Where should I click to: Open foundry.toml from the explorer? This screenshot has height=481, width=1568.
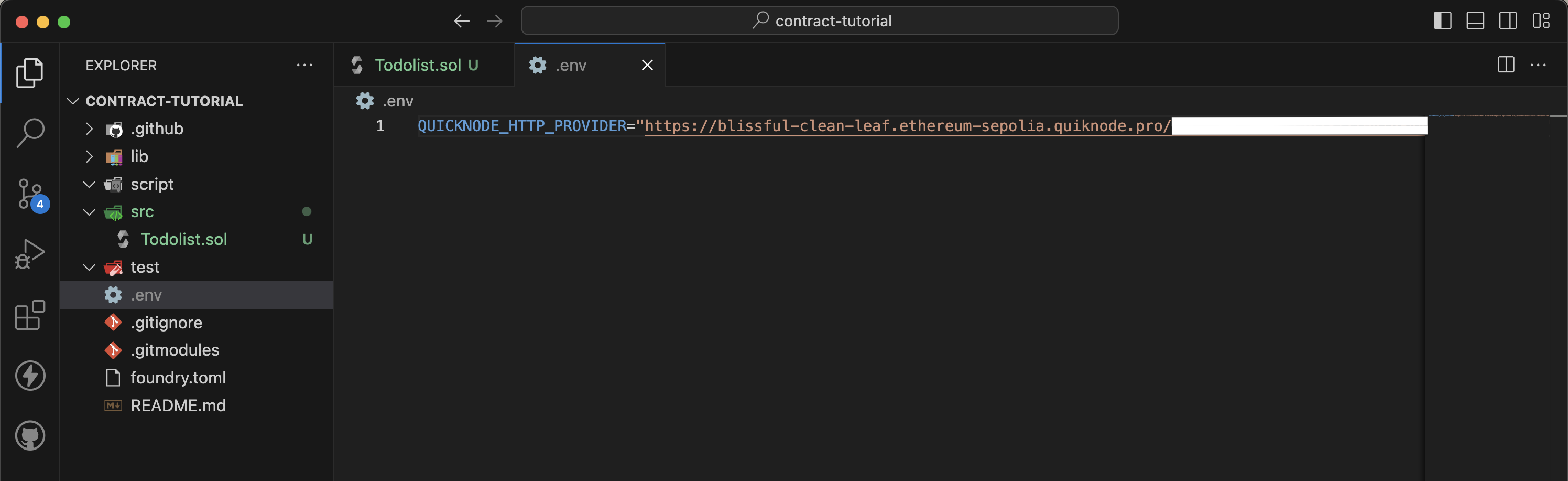(x=178, y=378)
